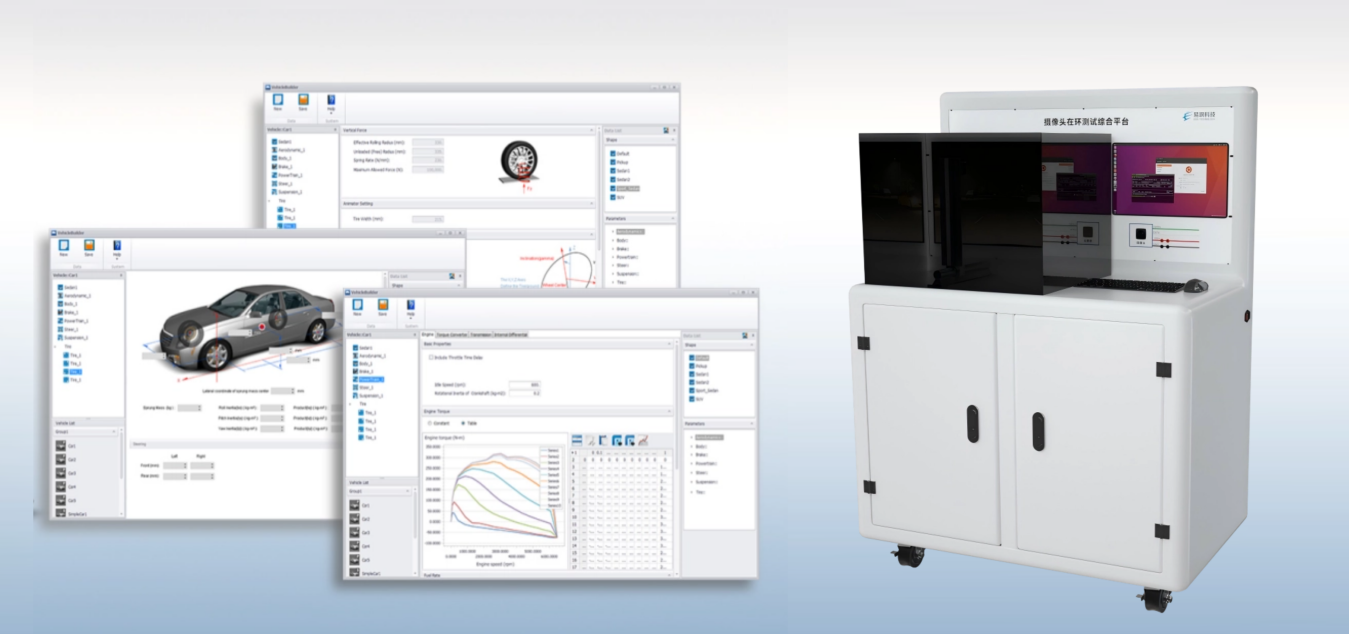
Task: Select Car1 thumbnail in front window vehicle list
Action: pos(355,506)
